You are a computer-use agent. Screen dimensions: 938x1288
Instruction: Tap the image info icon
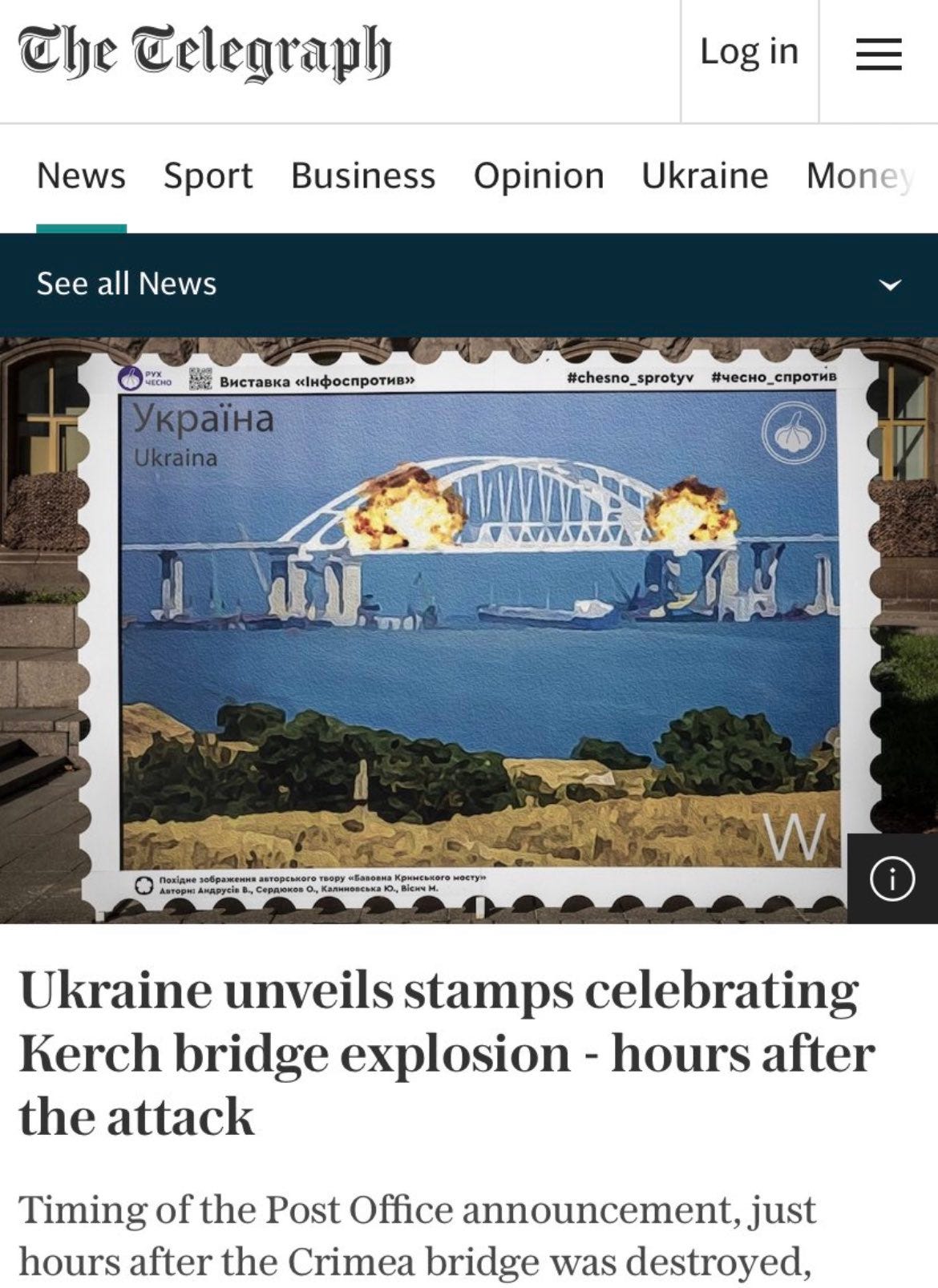(x=892, y=878)
